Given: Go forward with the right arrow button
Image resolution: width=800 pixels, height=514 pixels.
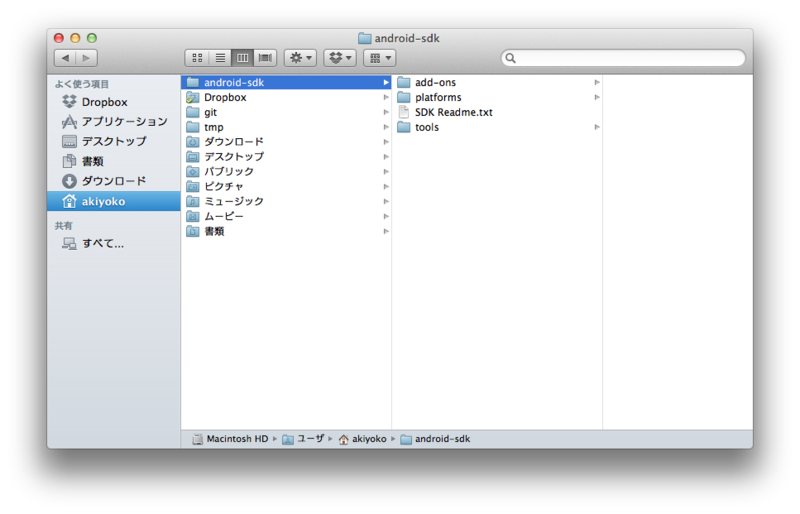Looking at the screenshot, I should click(x=86, y=58).
